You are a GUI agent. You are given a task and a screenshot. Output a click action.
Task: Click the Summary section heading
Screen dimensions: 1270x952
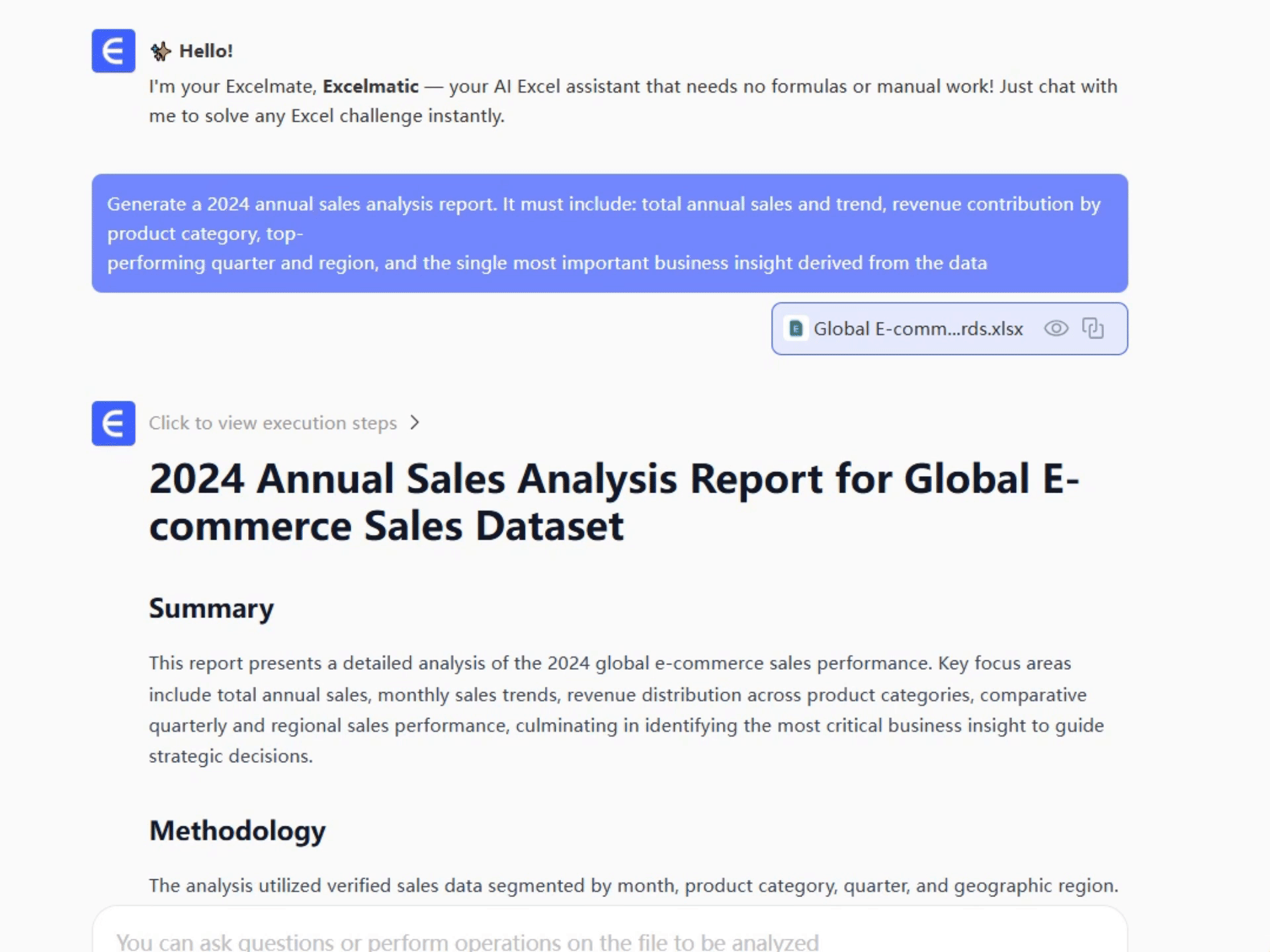click(x=211, y=608)
